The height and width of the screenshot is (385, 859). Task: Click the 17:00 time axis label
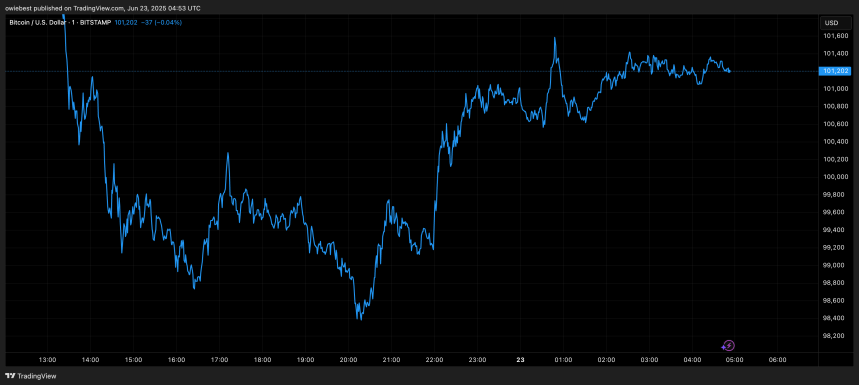click(219, 360)
